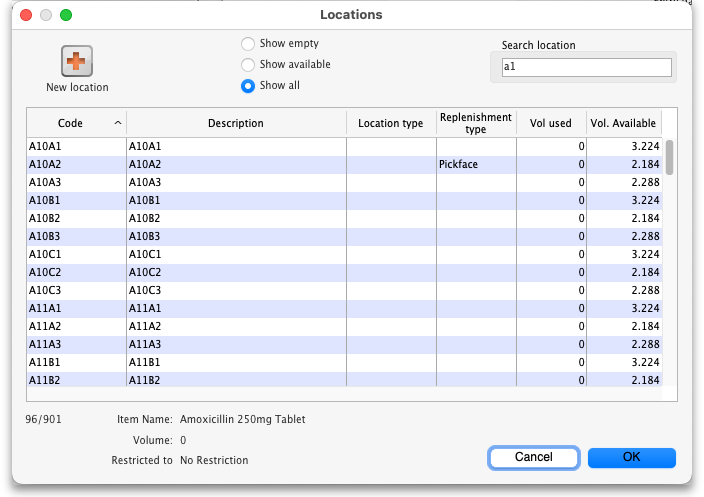Click the green zoom window button

click(x=66, y=15)
